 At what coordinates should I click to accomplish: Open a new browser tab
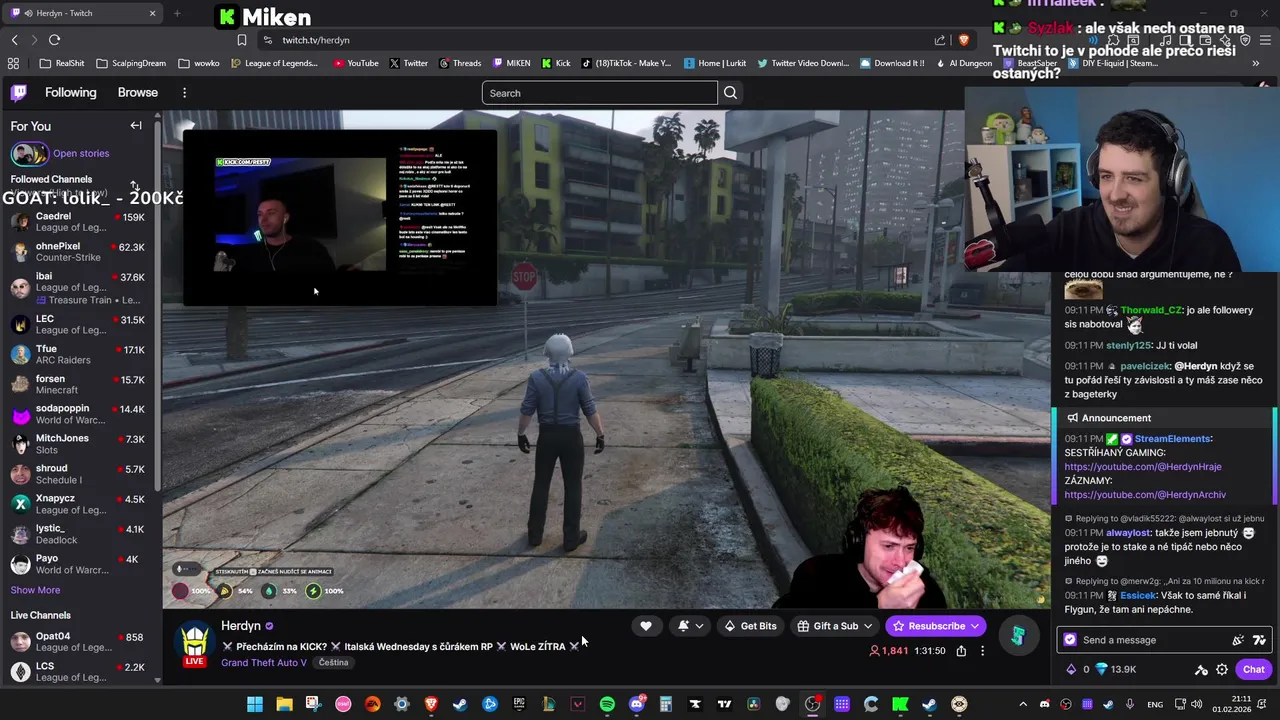point(177,13)
